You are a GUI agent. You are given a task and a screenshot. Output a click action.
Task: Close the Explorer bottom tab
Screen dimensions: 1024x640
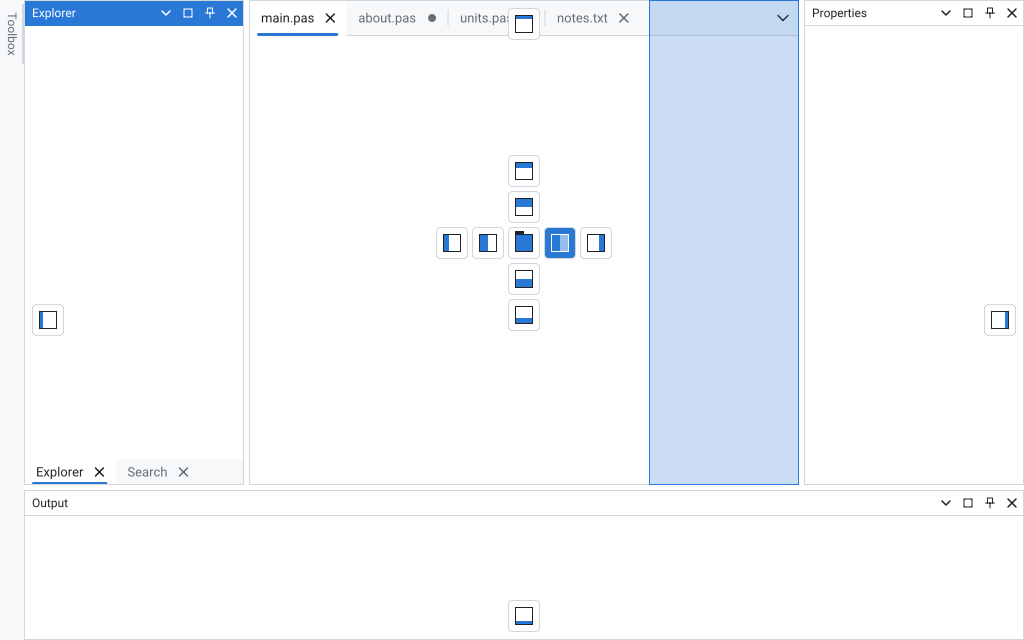(99, 472)
